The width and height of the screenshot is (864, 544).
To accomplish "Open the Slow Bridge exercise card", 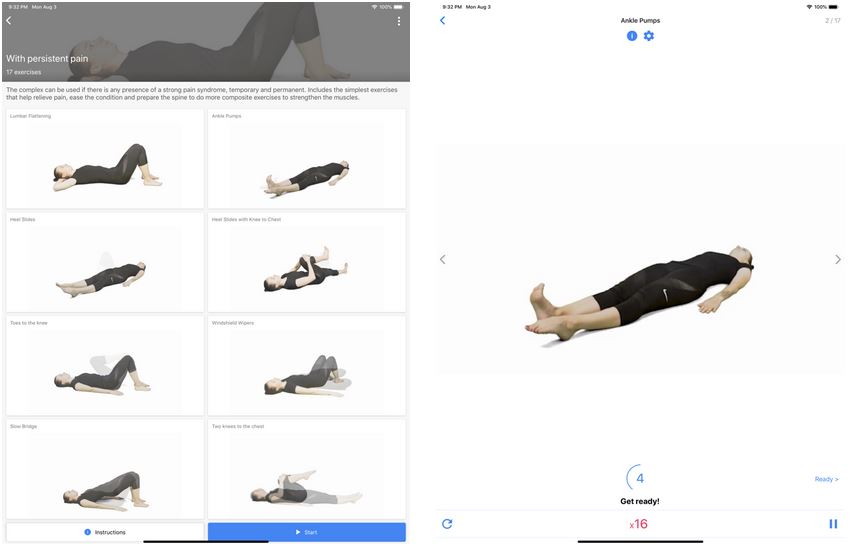I will coord(105,469).
